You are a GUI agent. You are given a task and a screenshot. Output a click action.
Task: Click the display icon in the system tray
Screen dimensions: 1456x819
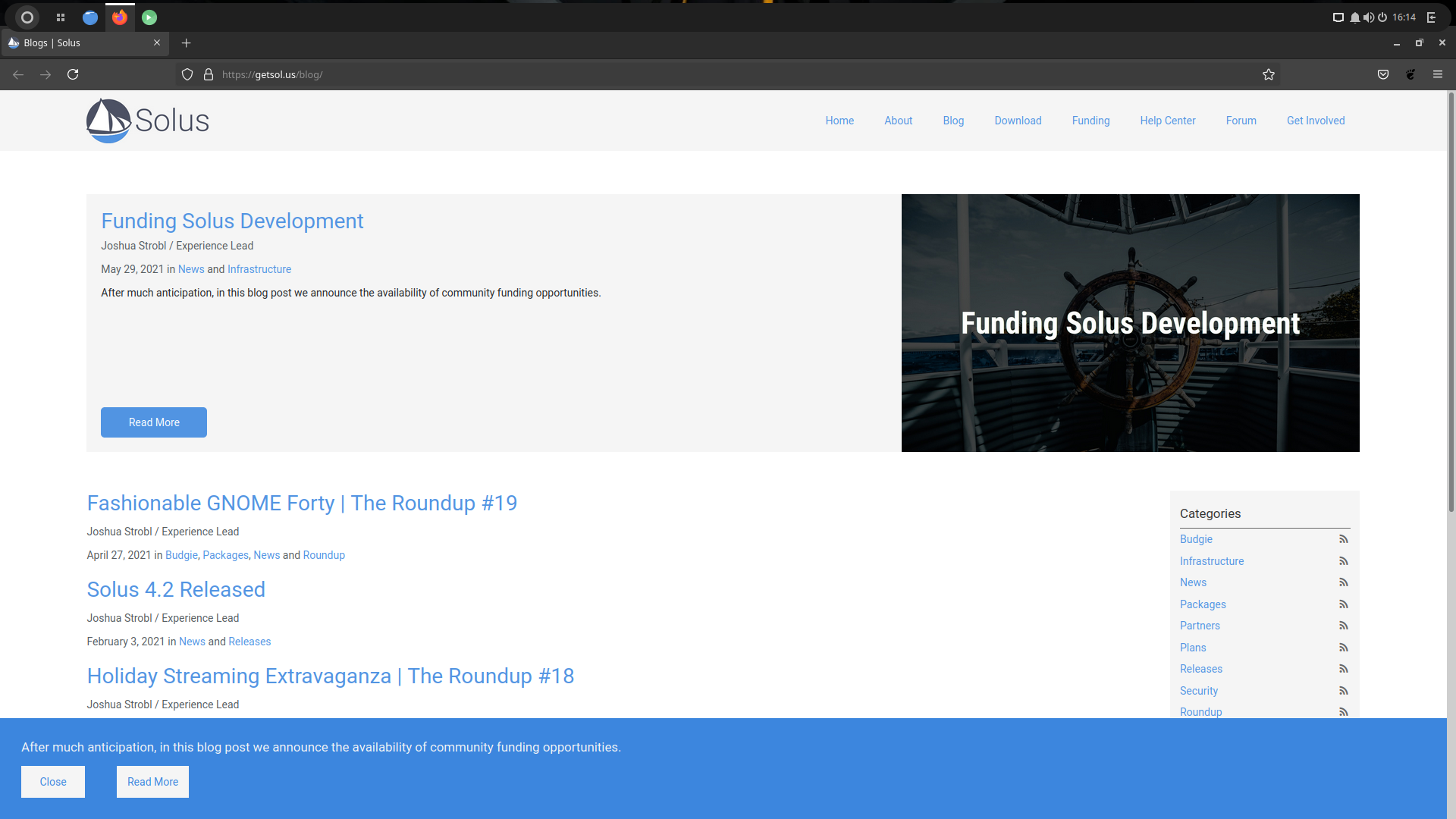coord(1338,17)
